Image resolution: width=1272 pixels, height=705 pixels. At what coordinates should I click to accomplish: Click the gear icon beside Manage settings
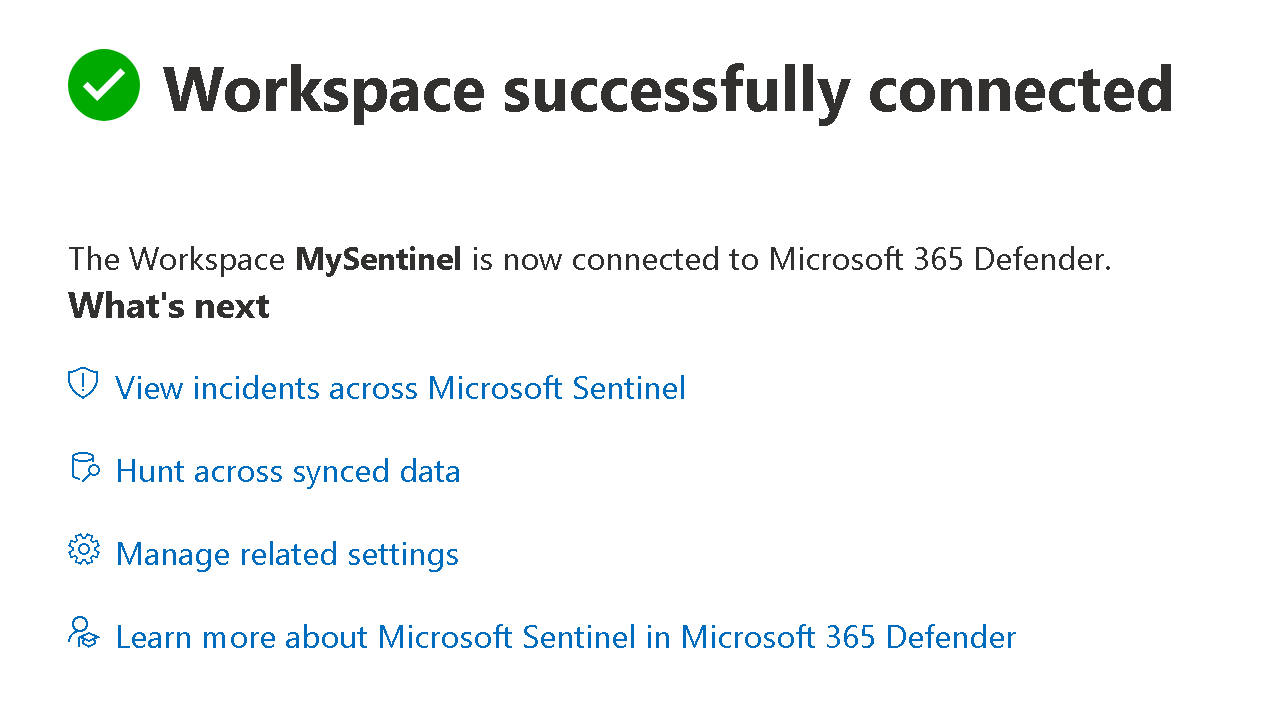(x=84, y=550)
